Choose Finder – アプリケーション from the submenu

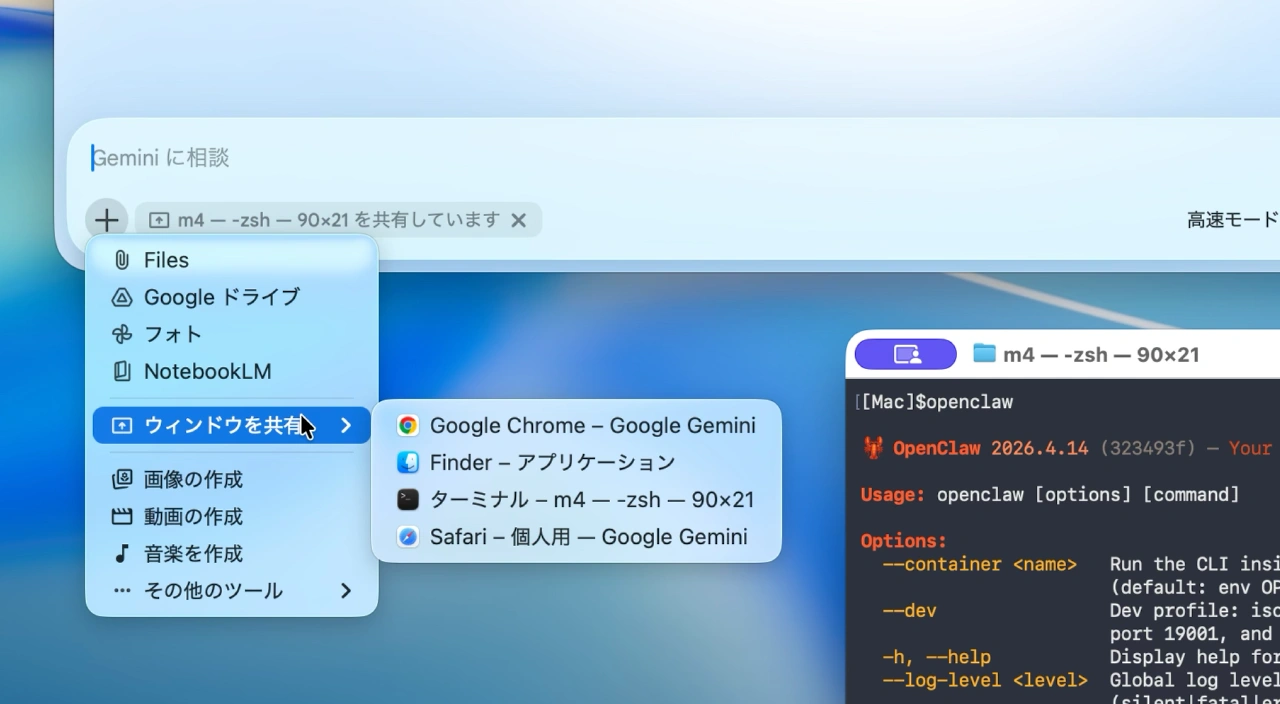[x=550, y=462]
